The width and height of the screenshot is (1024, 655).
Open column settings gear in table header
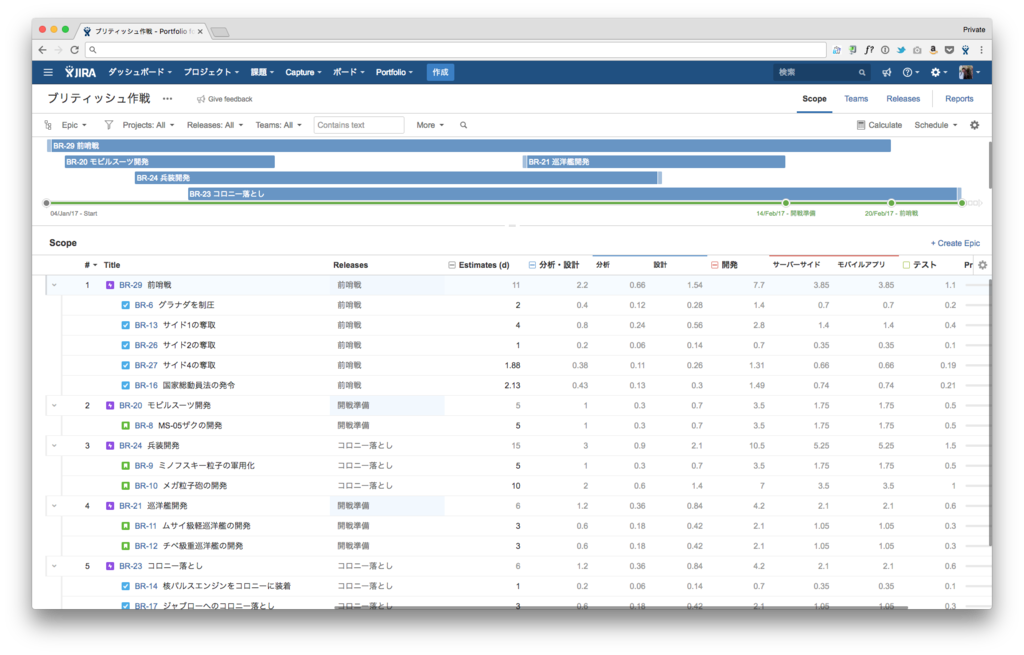(x=982, y=265)
